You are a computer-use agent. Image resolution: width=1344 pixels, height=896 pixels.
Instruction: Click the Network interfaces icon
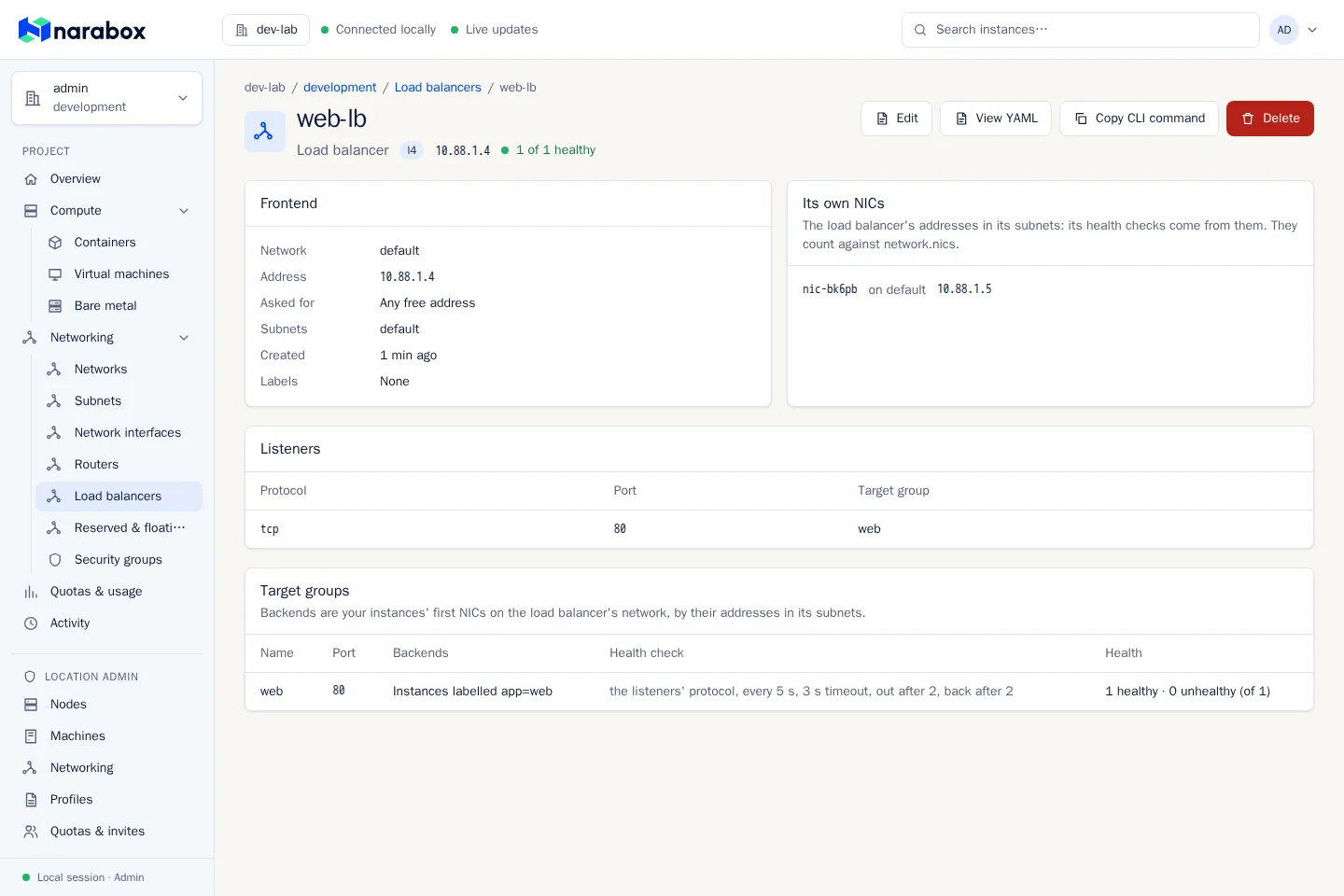(54, 433)
